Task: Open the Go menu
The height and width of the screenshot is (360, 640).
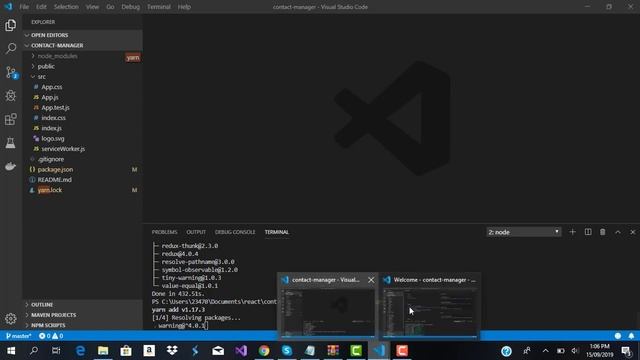Action: [110, 7]
